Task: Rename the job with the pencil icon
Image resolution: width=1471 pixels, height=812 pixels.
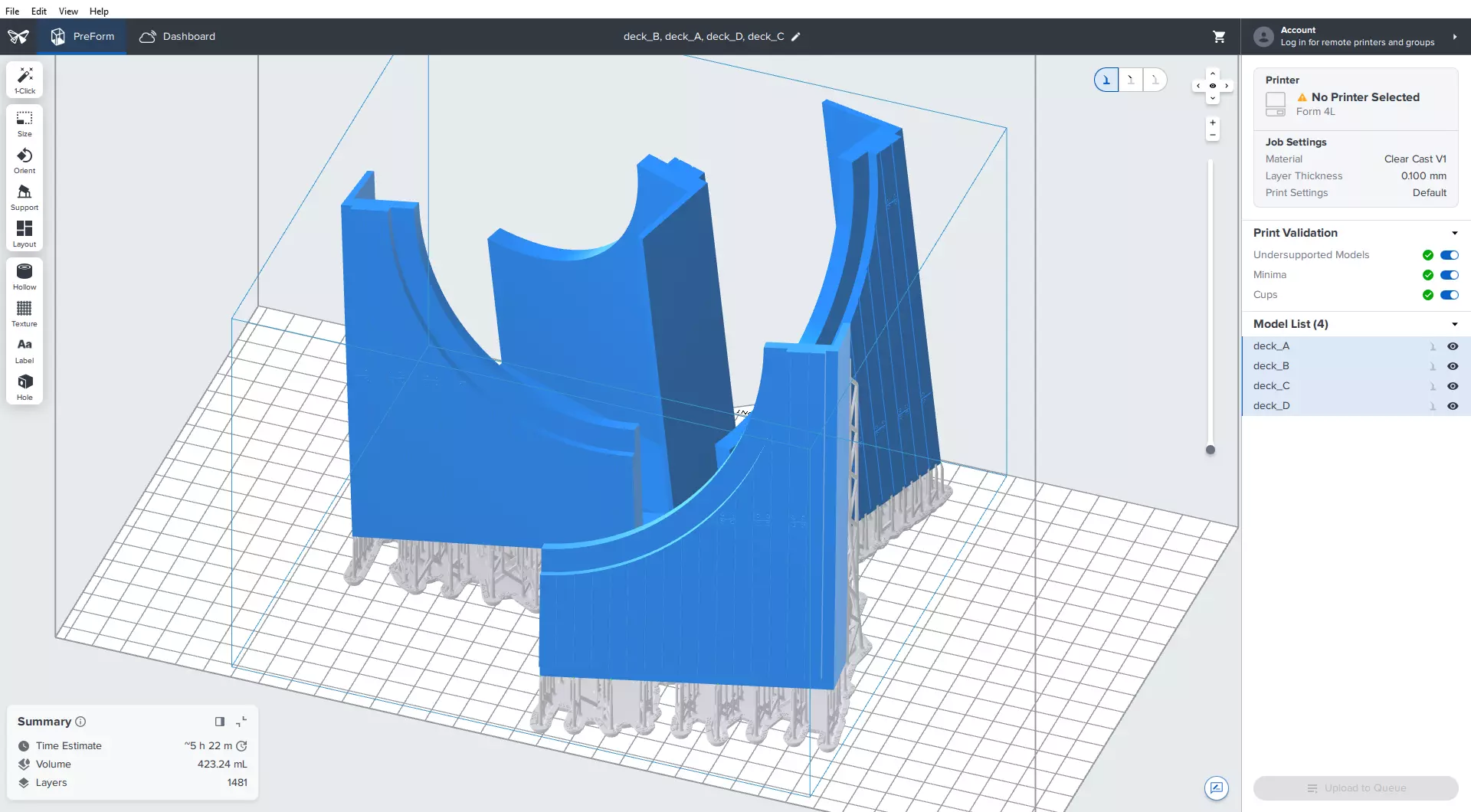Action: 796,37
